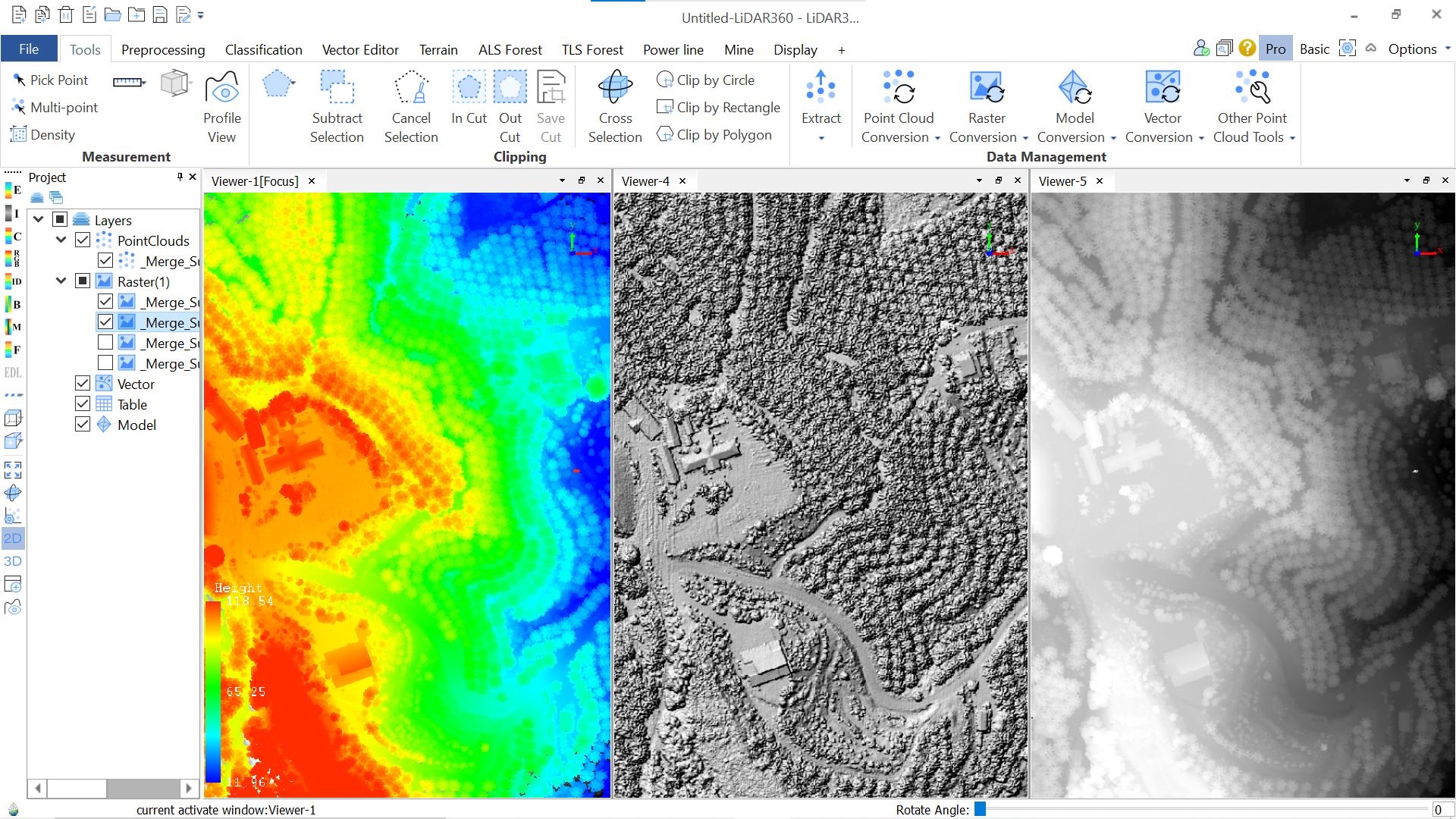Switch to 3D view mode
The width and height of the screenshot is (1456, 819).
tap(13, 561)
